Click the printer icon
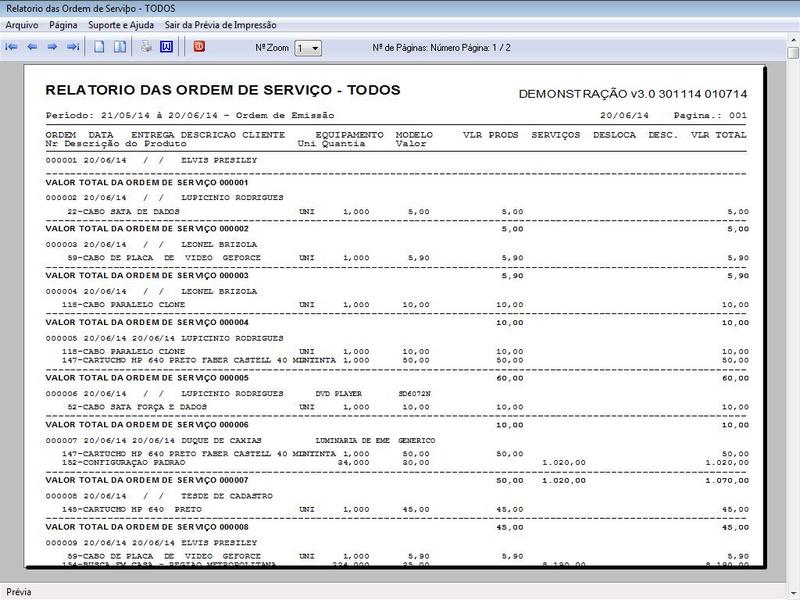 click(146, 47)
